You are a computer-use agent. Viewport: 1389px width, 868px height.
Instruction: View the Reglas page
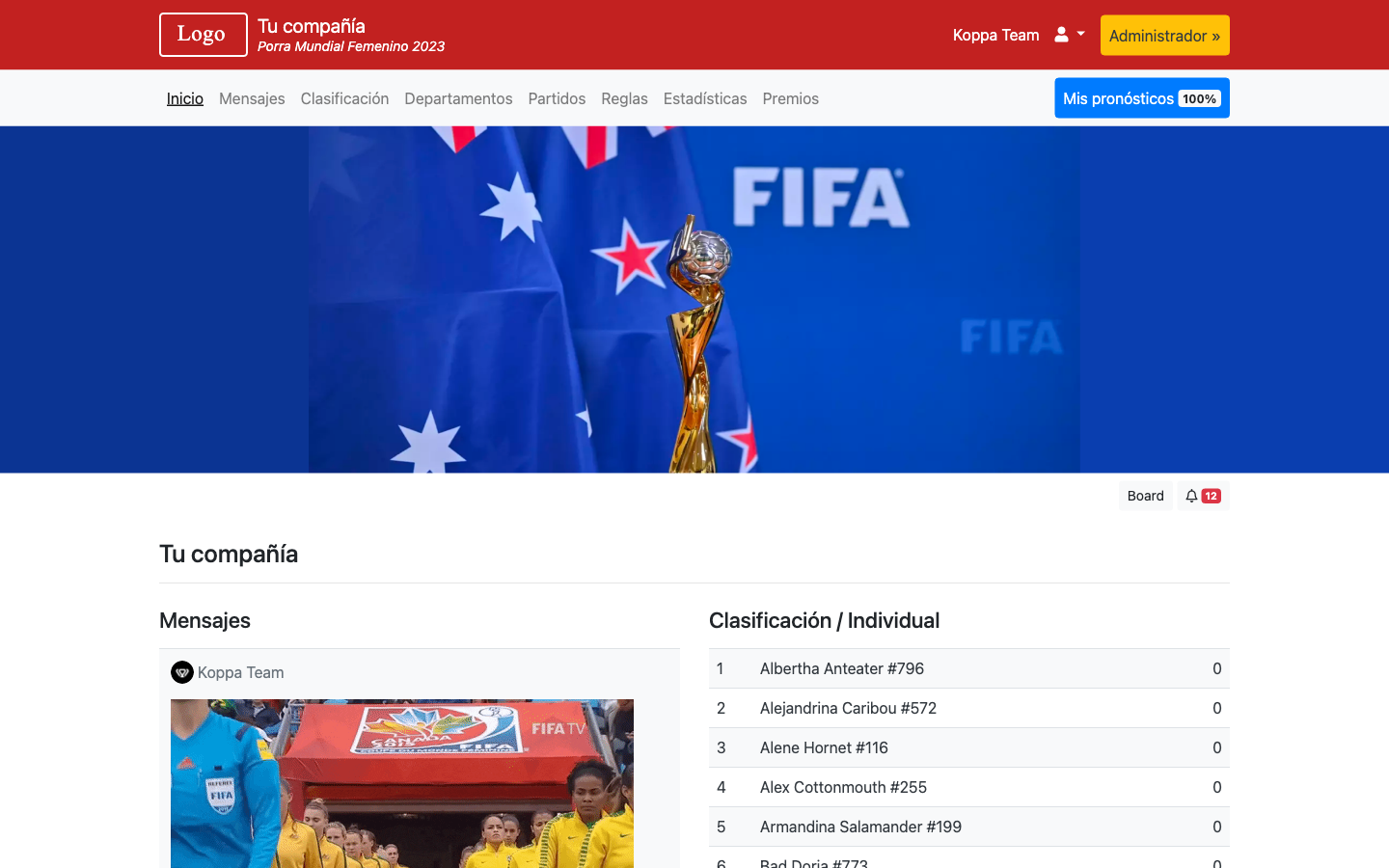[624, 98]
